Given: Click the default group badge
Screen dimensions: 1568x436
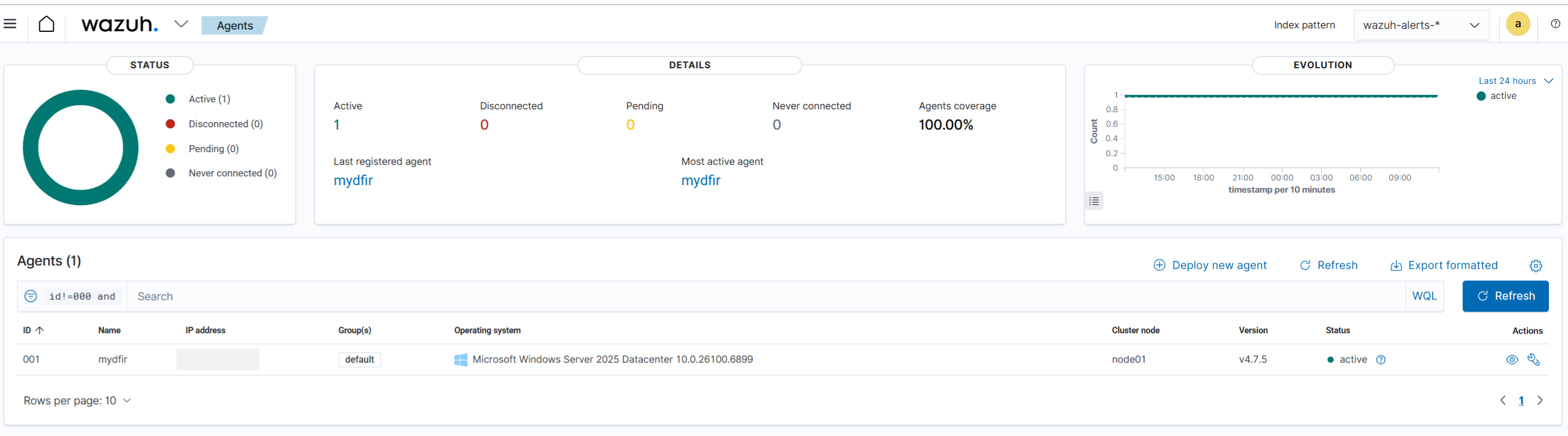Looking at the screenshot, I should (359, 360).
